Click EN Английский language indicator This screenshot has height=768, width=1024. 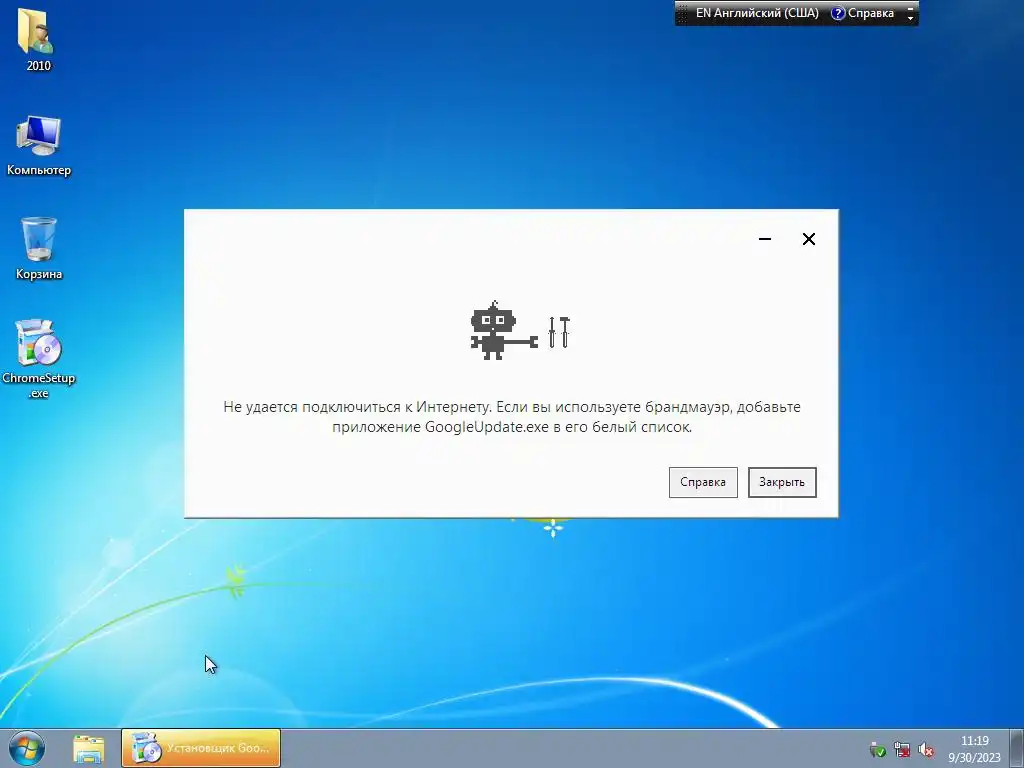756,13
